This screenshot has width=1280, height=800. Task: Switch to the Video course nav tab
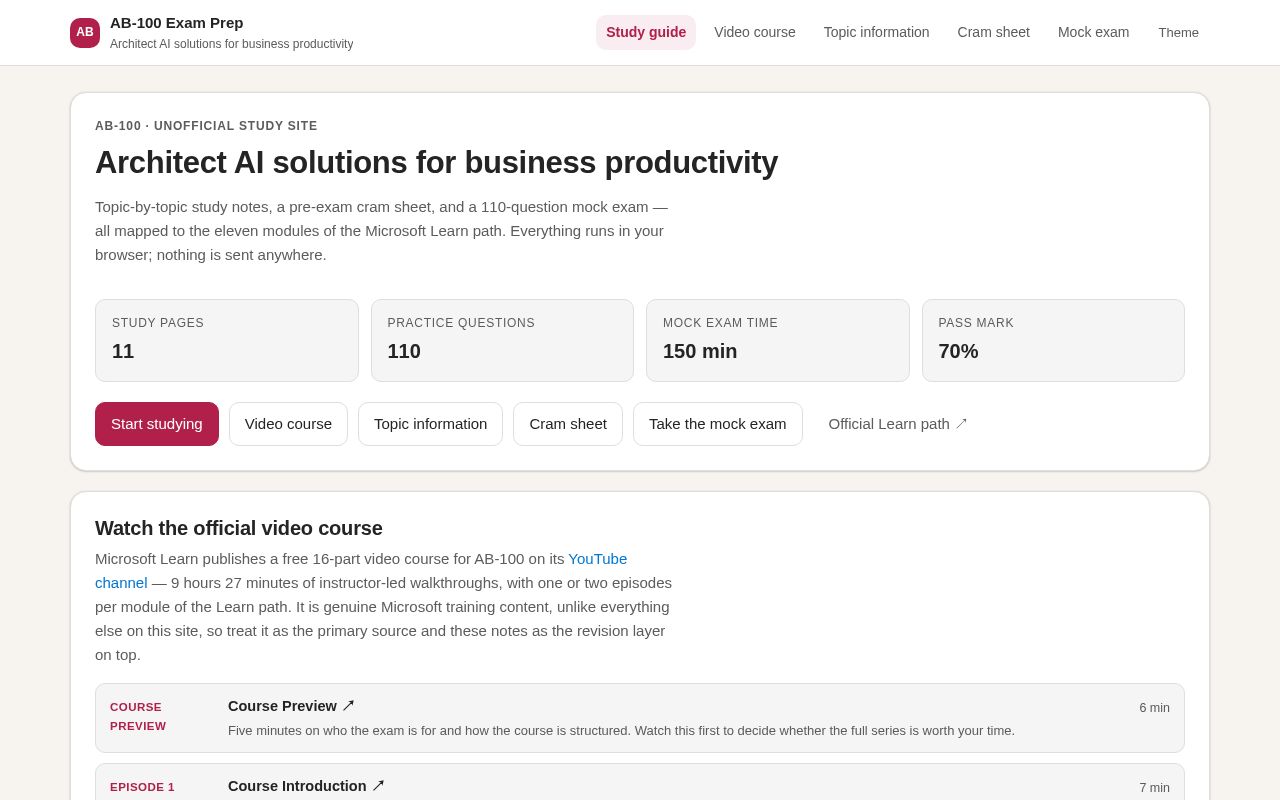pos(755,32)
